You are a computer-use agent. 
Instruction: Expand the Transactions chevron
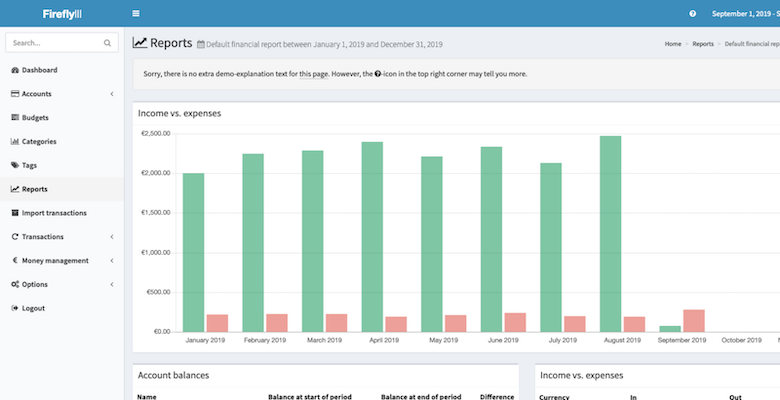(112, 237)
